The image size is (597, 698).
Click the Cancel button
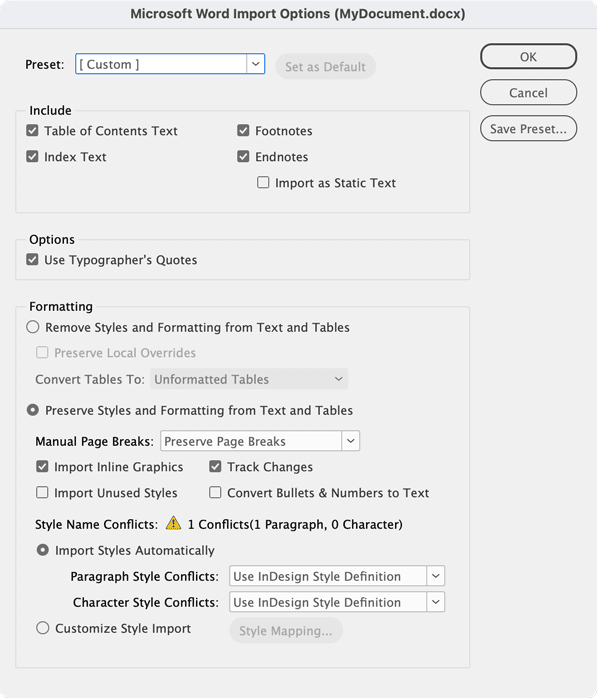point(528,93)
